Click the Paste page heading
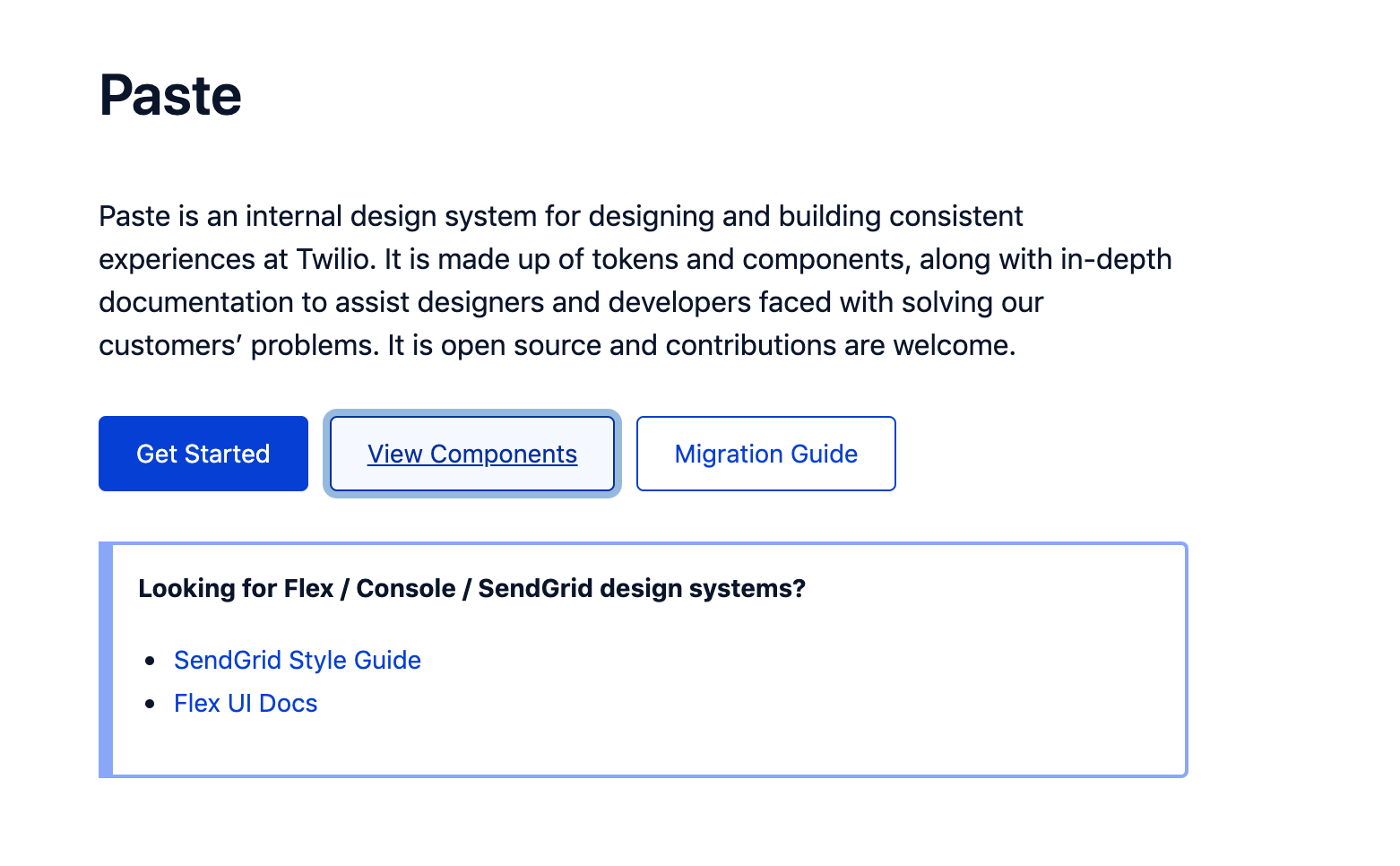 click(x=170, y=96)
